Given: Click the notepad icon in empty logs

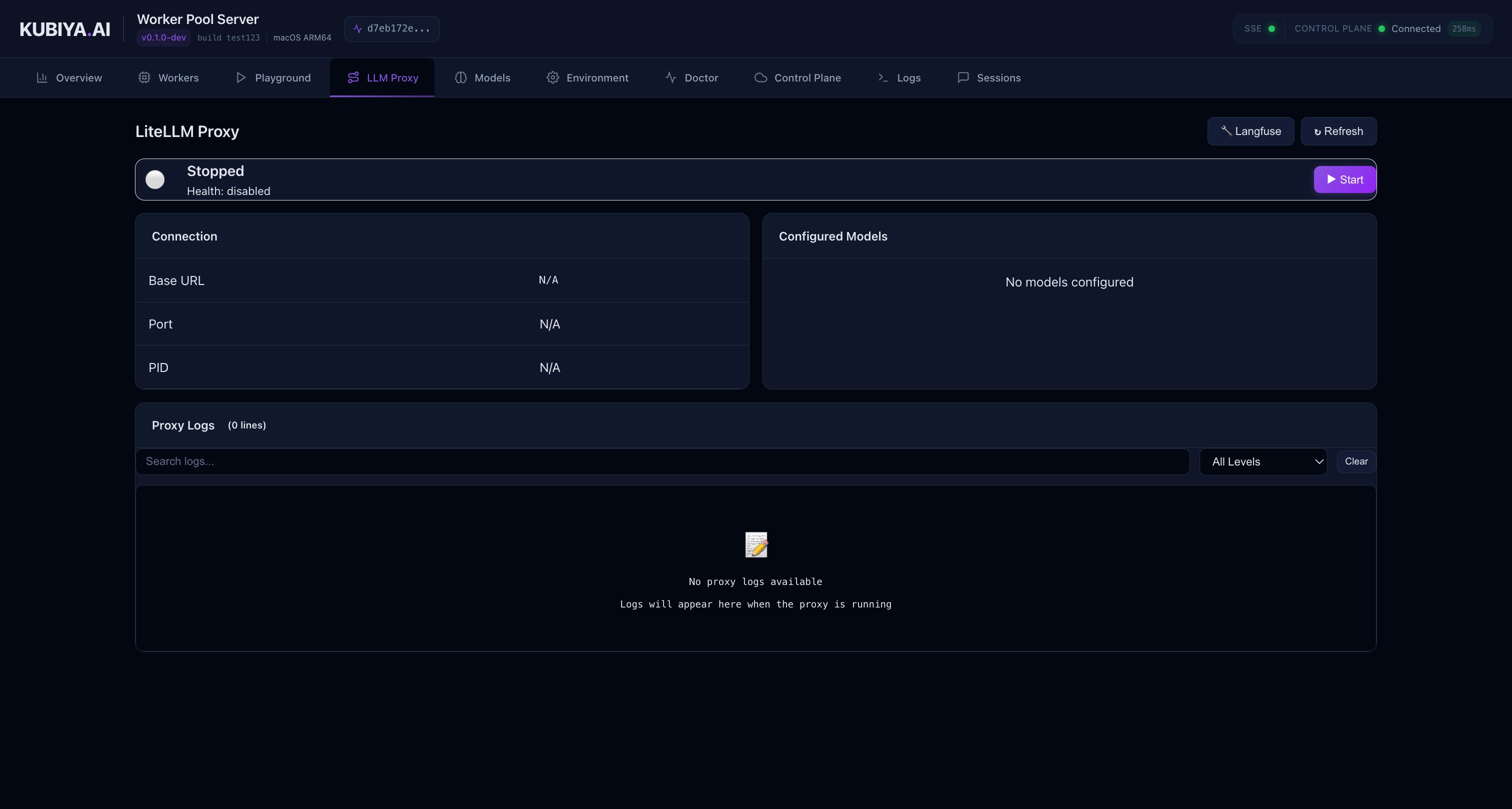Looking at the screenshot, I should tap(756, 545).
